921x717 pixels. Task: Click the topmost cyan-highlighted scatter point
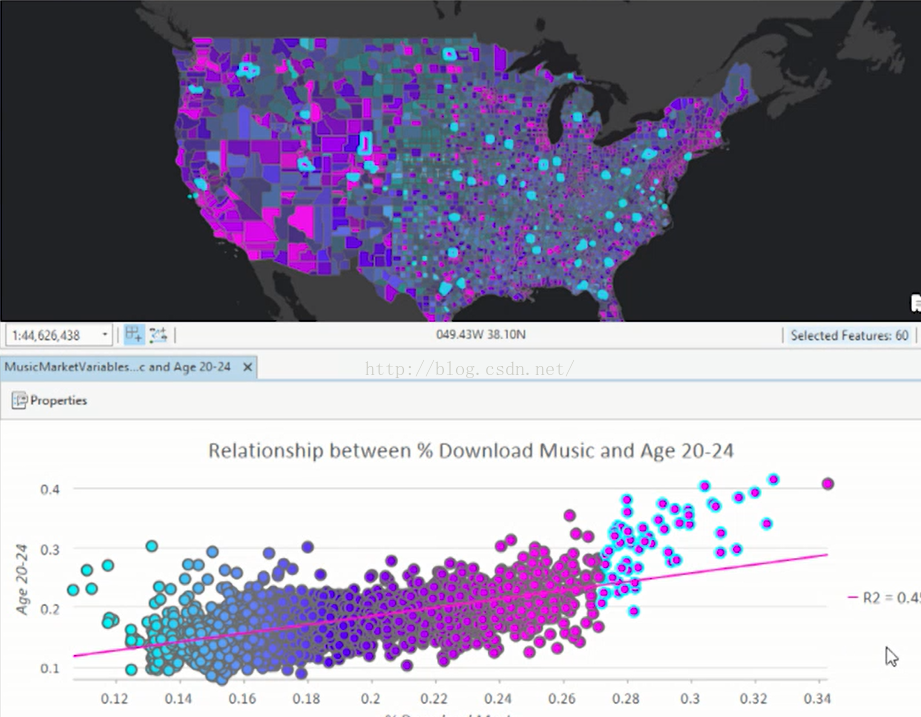coord(772,480)
